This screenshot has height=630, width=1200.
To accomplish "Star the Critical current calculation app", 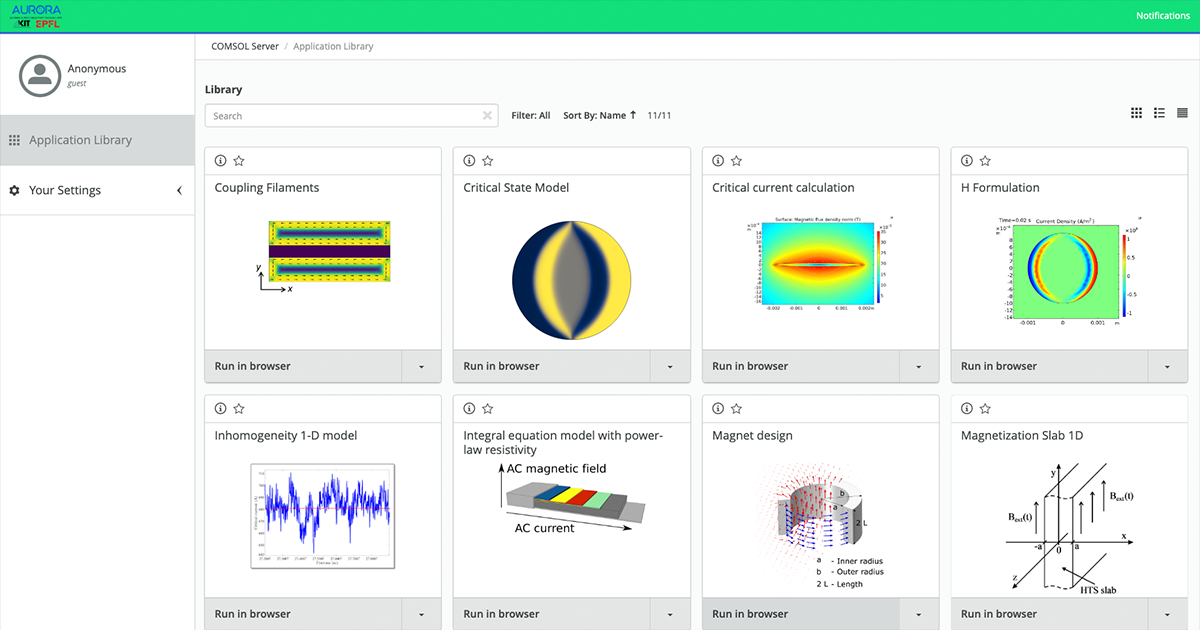I will 737,160.
